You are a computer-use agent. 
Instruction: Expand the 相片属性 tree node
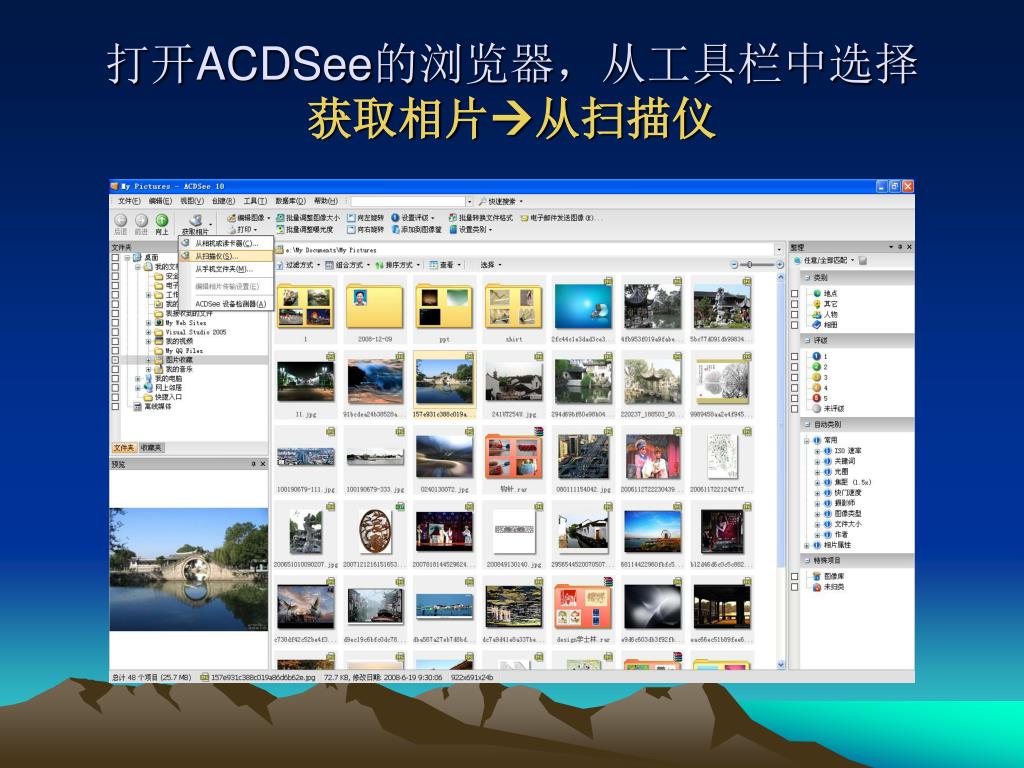pyautogui.click(x=807, y=545)
